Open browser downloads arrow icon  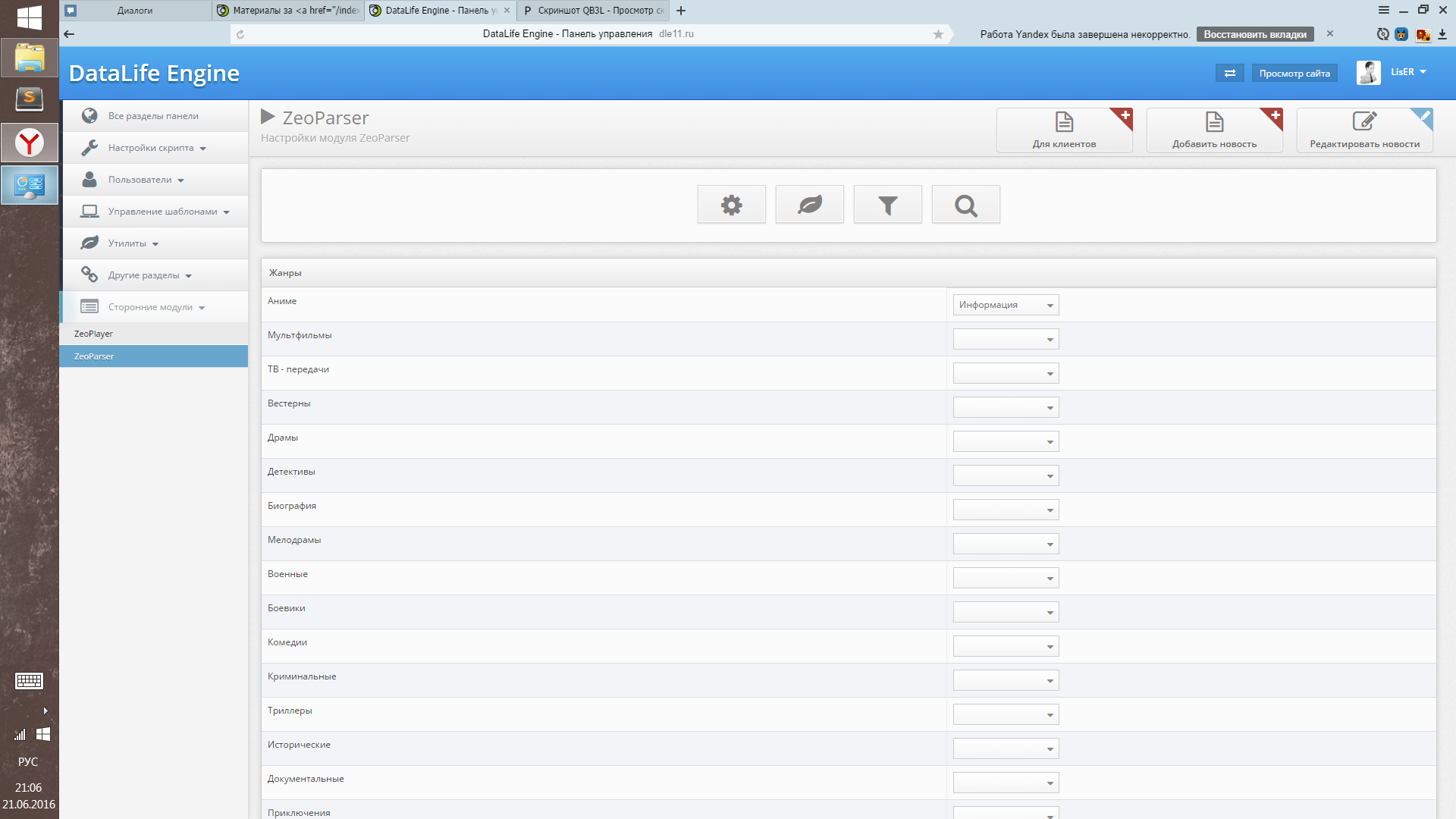(x=1442, y=34)
